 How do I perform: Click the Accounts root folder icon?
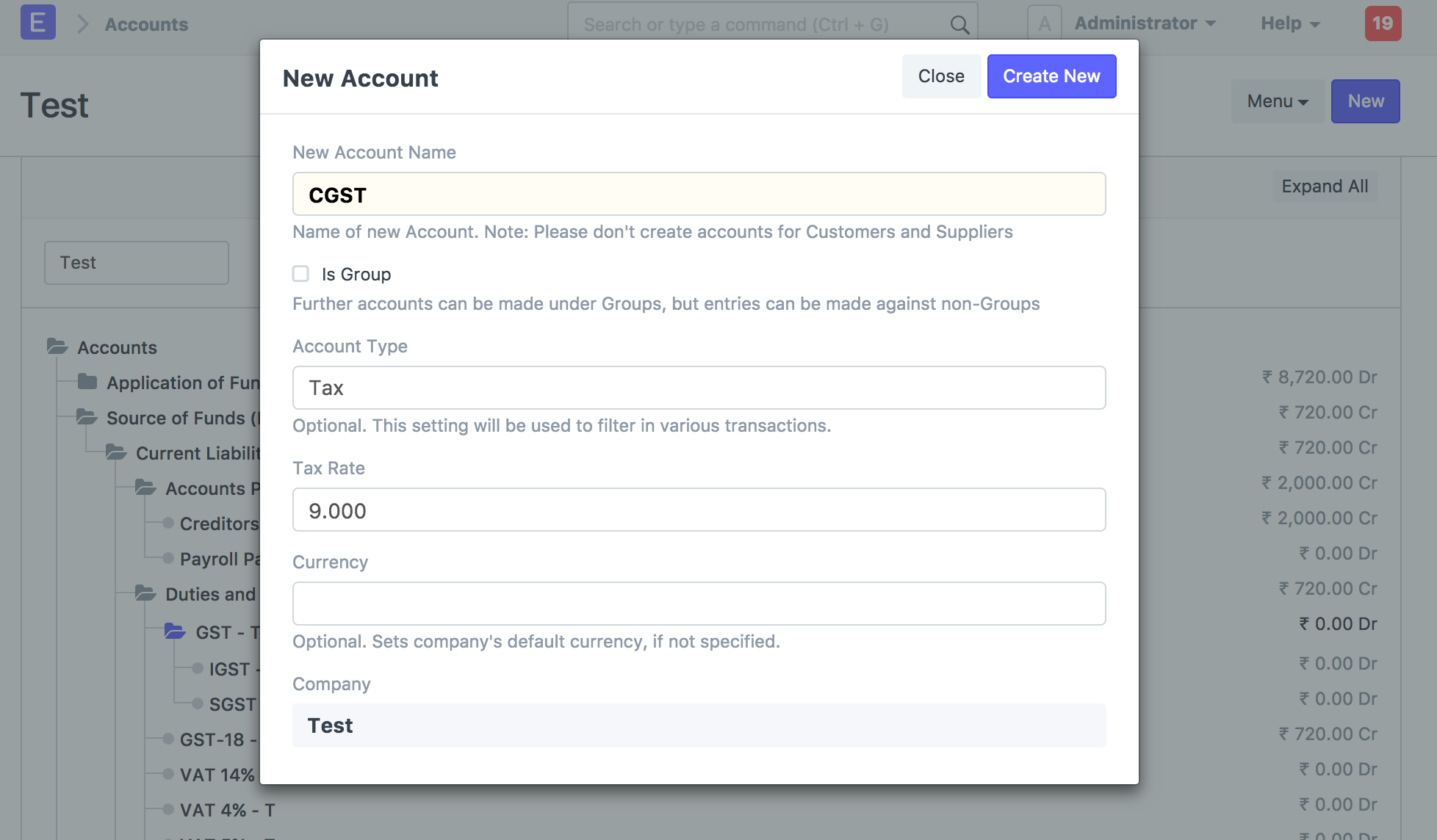click(57, 347)
